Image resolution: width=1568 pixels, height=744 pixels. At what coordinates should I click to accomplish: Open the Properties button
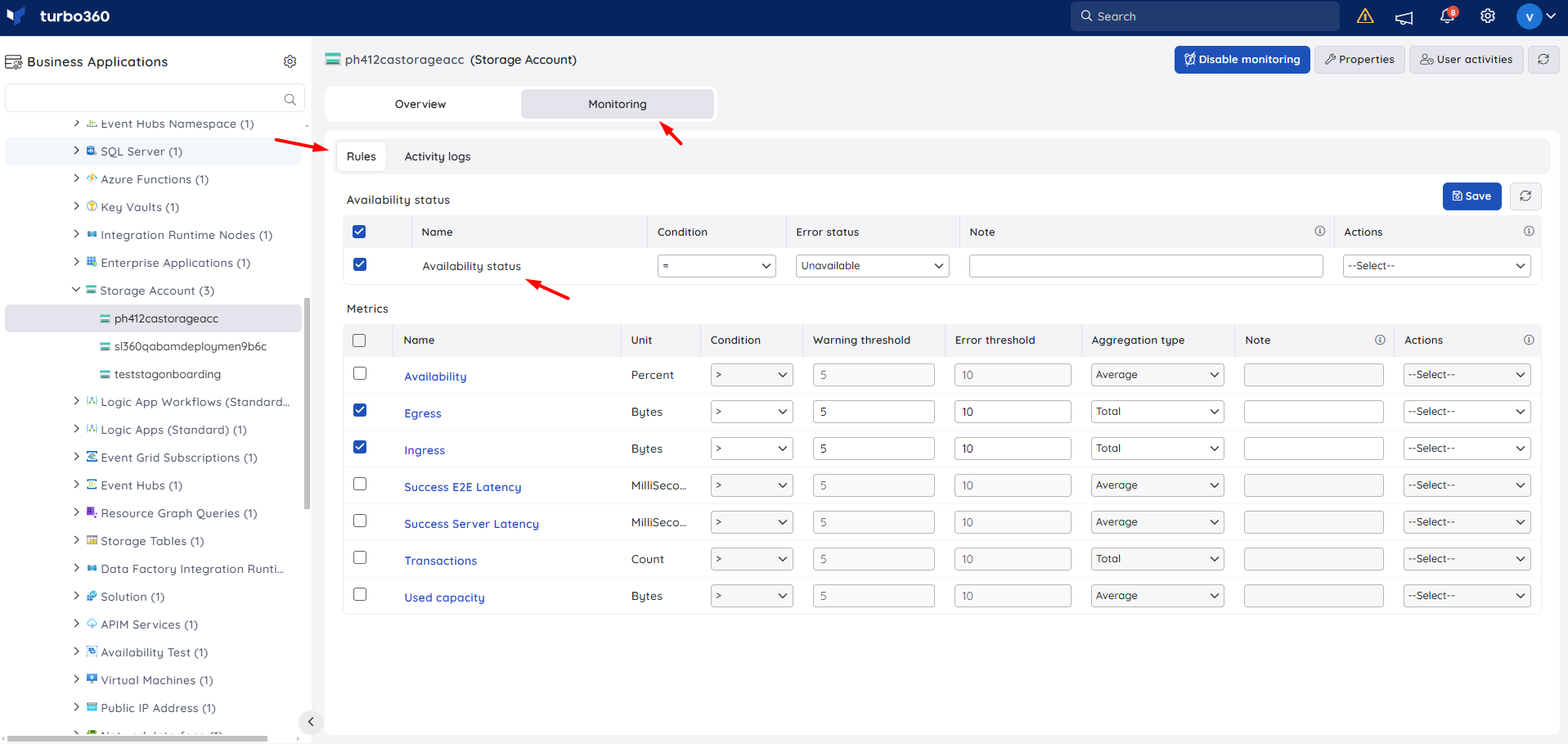(1359, 60)
